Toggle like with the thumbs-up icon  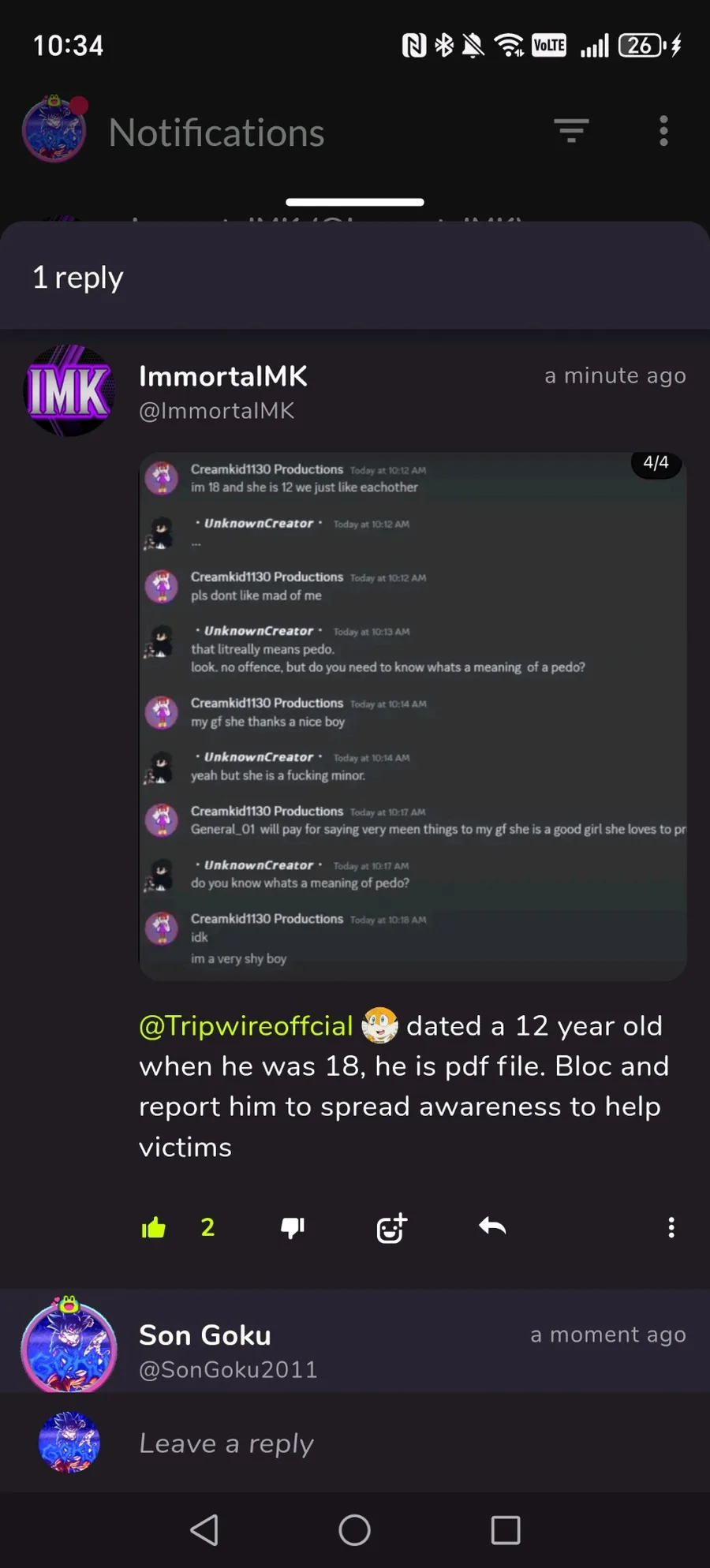pyautogui.click(x=154, y=1227)
